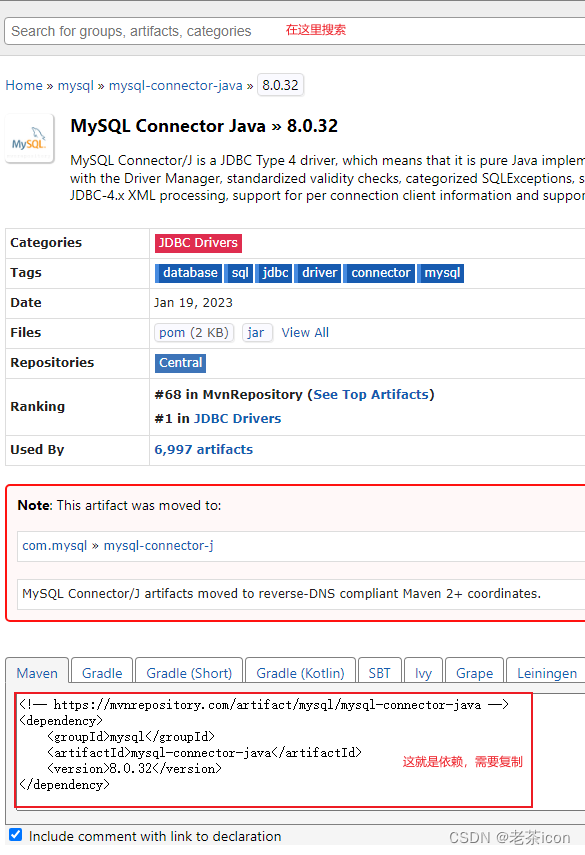Switch to the Leiningen tab
Image resolution: width=585 pixels, height=855 pixels.
546,673
